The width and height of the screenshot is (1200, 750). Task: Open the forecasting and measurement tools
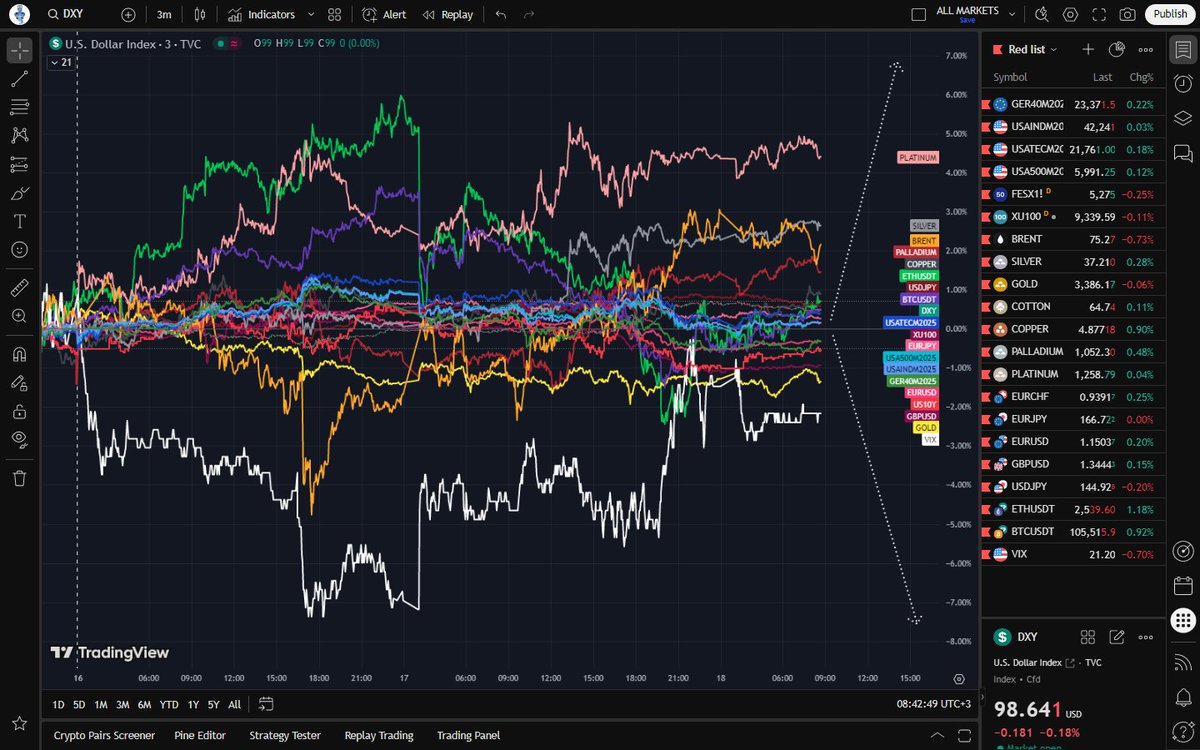(x=19, y=164)
